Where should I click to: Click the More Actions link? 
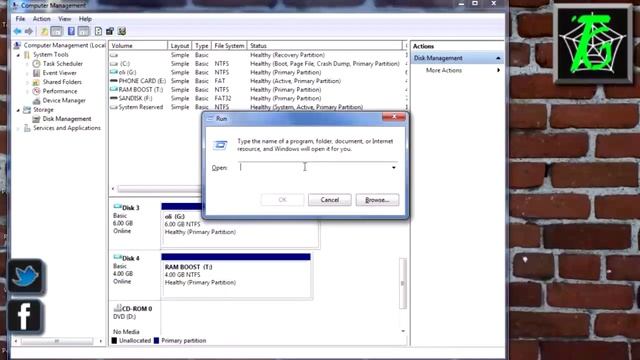click(444, 70)
